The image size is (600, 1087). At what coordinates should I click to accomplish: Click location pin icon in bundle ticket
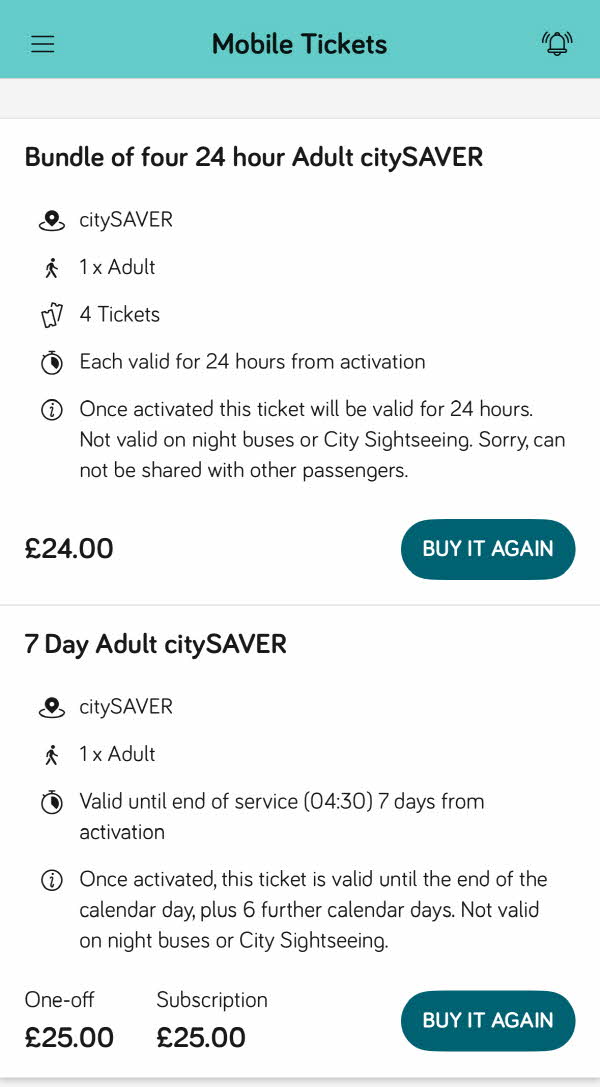pos(51,221)
